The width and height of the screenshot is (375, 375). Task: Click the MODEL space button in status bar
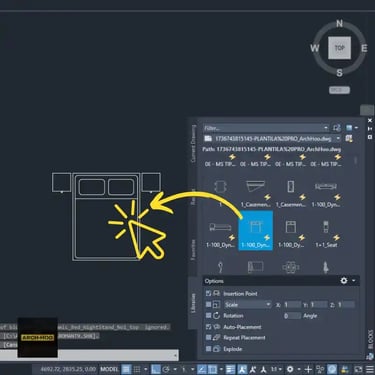[x=109, y=369]
